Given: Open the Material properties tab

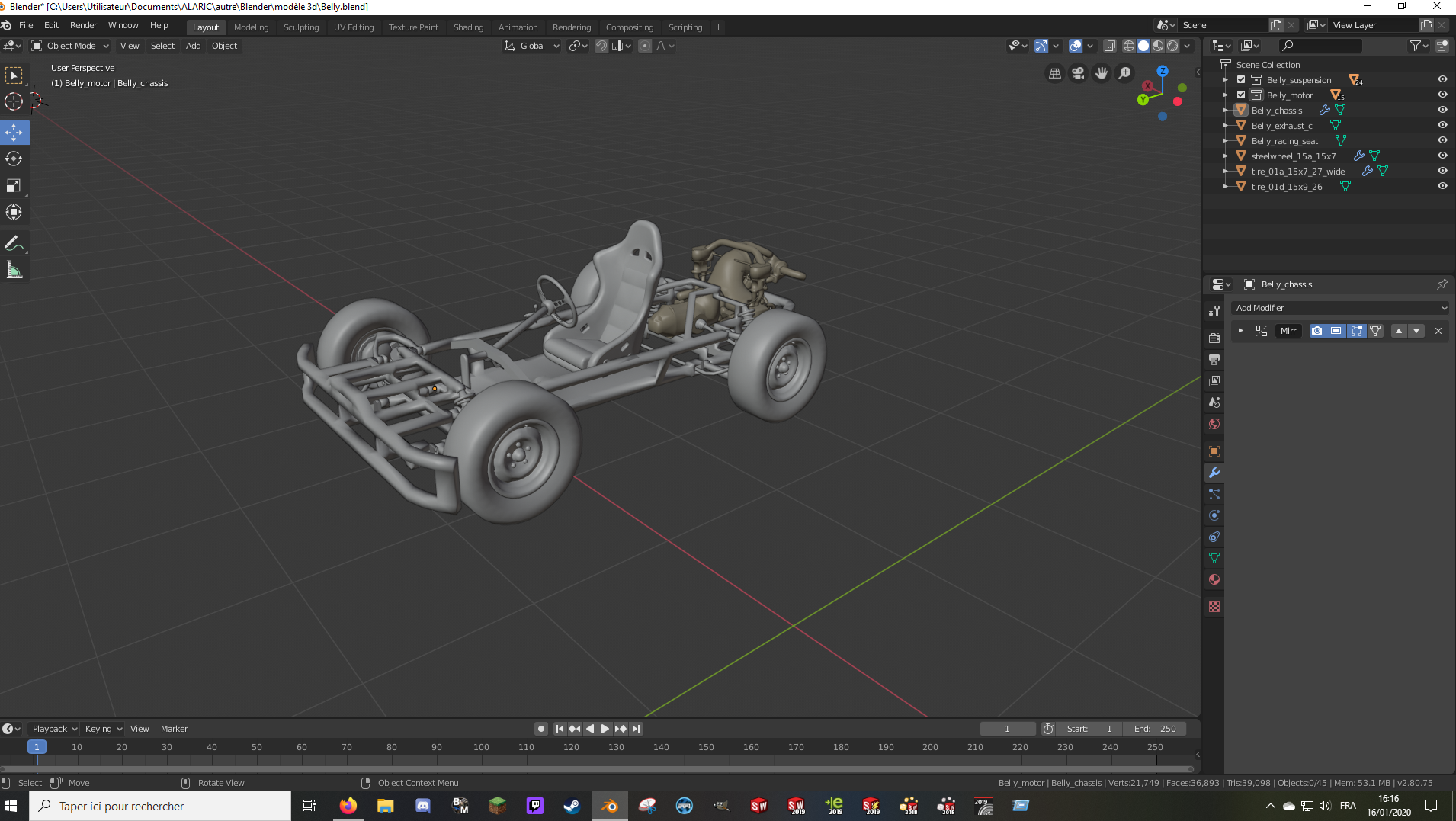Looking at the screenshot, I should (x=1214, y=579).
